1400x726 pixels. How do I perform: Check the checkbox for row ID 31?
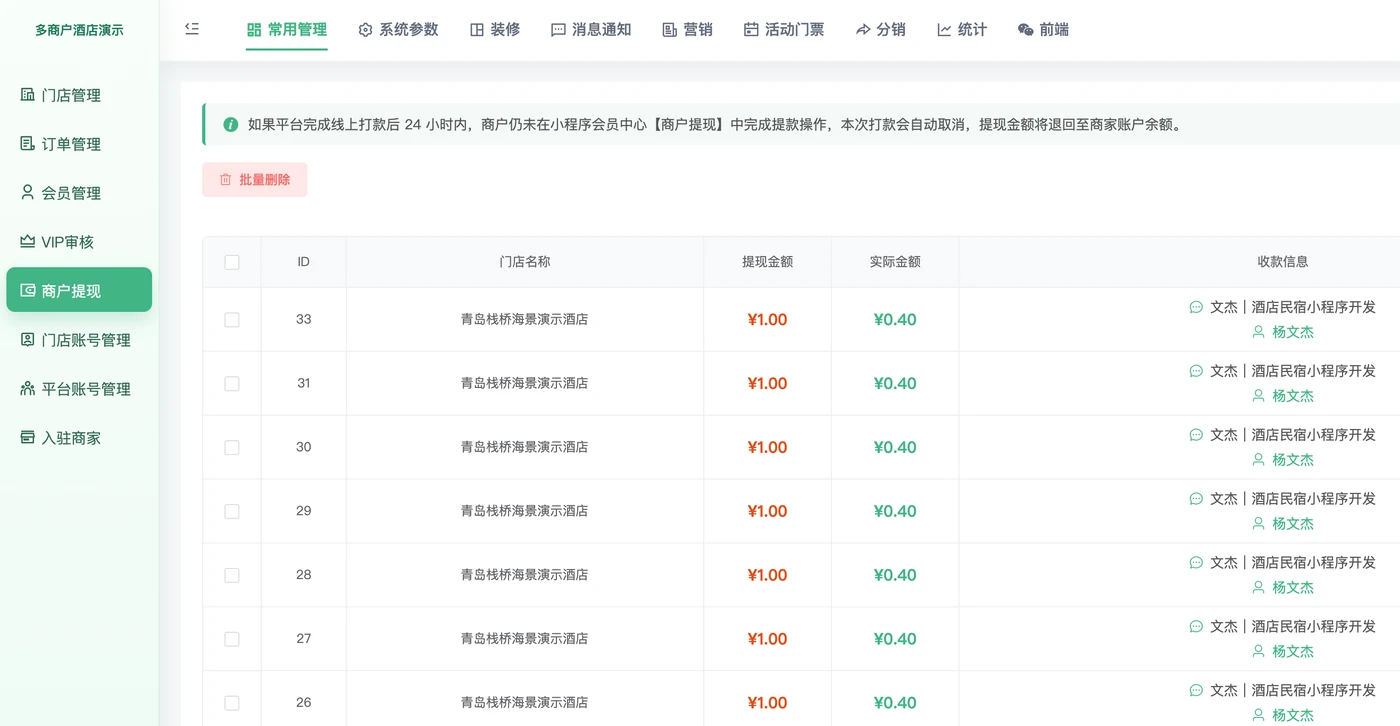(232, 383)
